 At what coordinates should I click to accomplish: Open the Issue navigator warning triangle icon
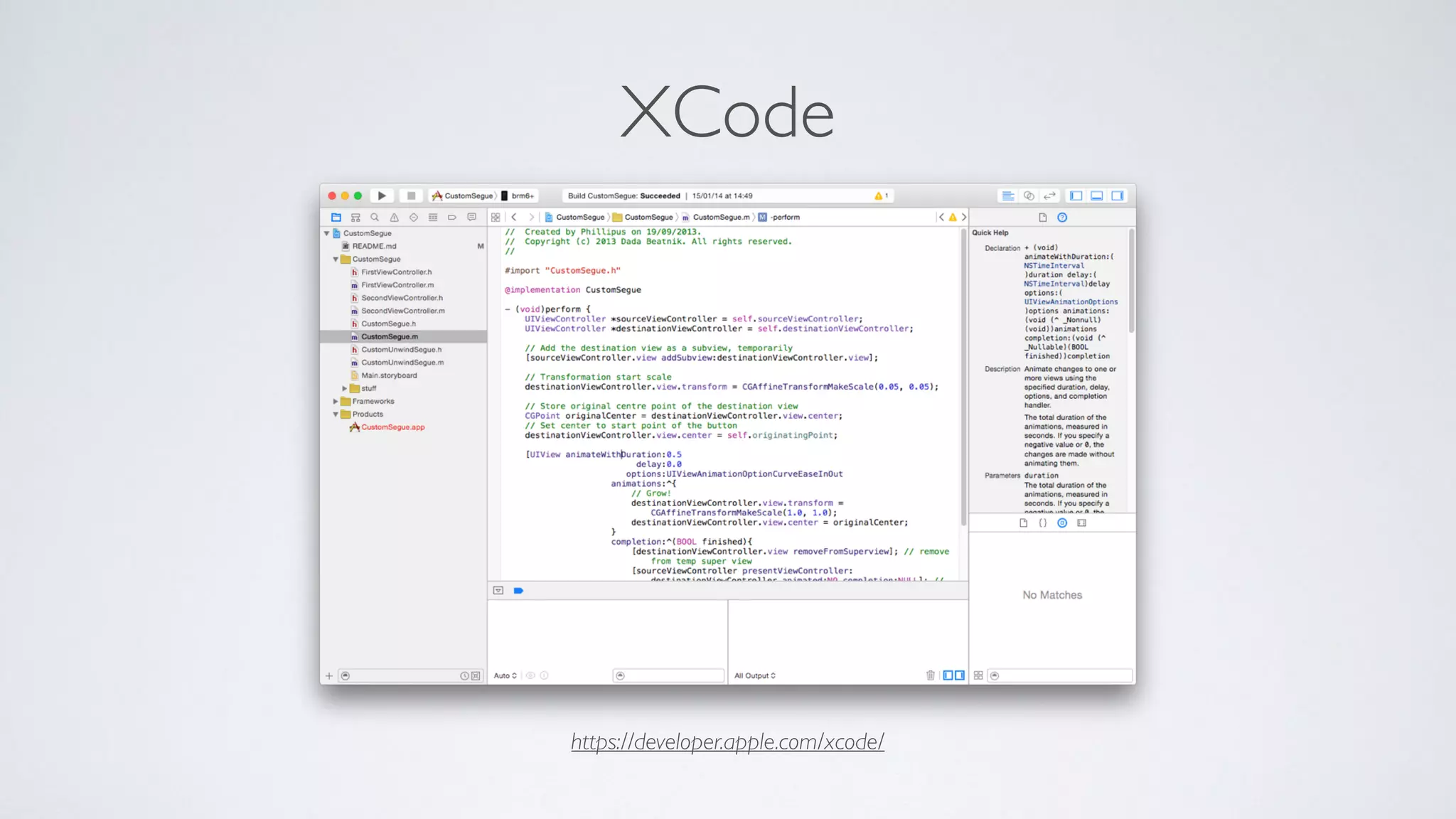coord(394,218)
